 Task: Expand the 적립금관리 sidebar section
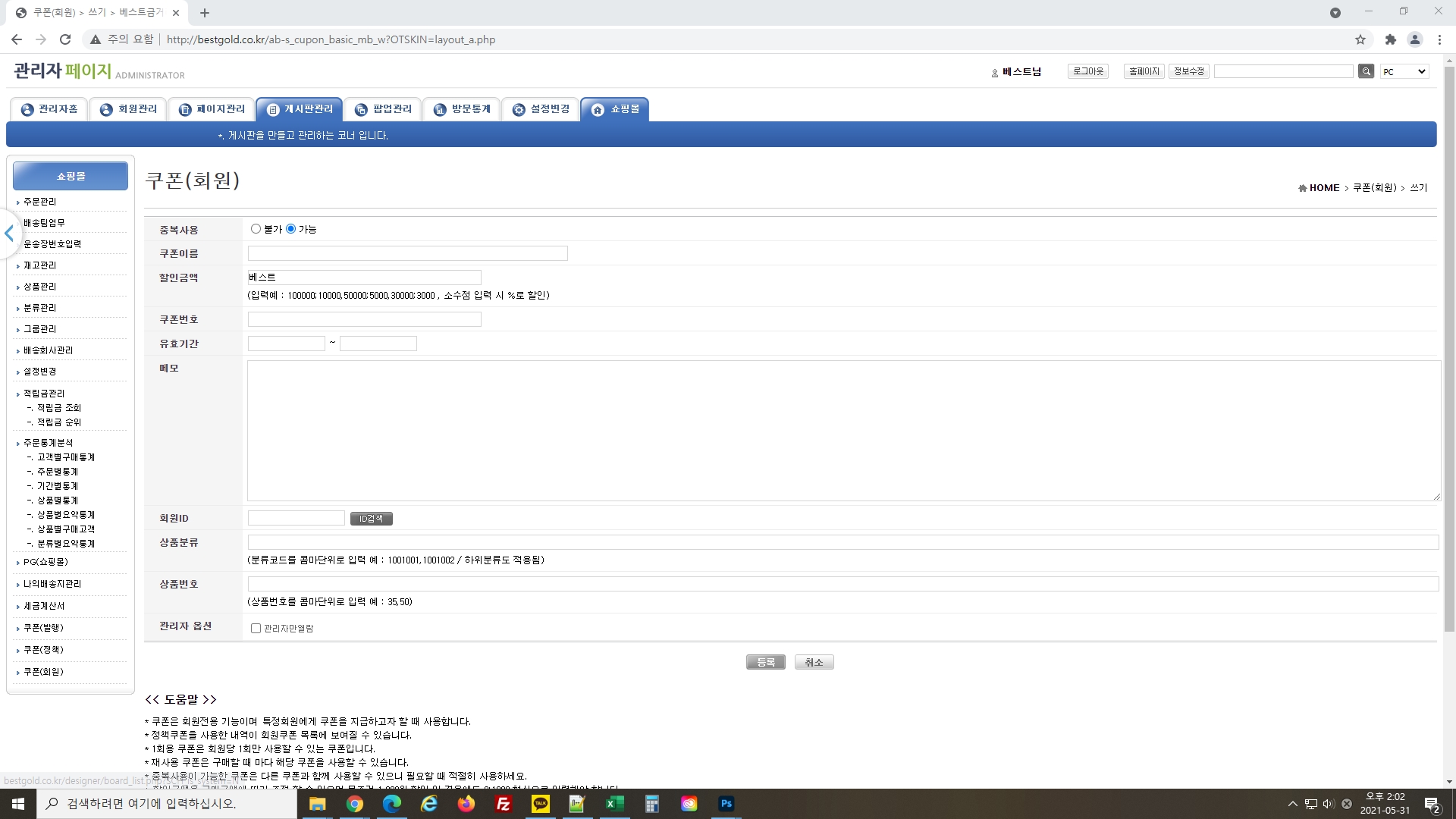click(x=44, y=394)
